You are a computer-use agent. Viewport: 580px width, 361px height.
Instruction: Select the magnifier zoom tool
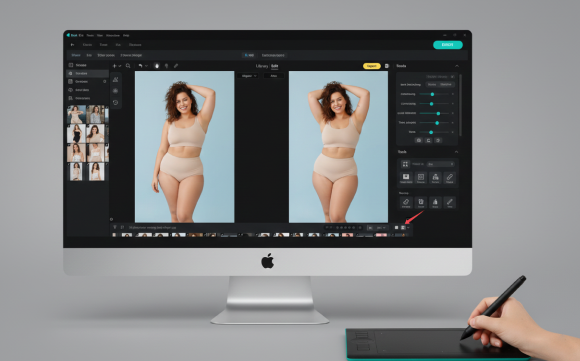(128, 66)
